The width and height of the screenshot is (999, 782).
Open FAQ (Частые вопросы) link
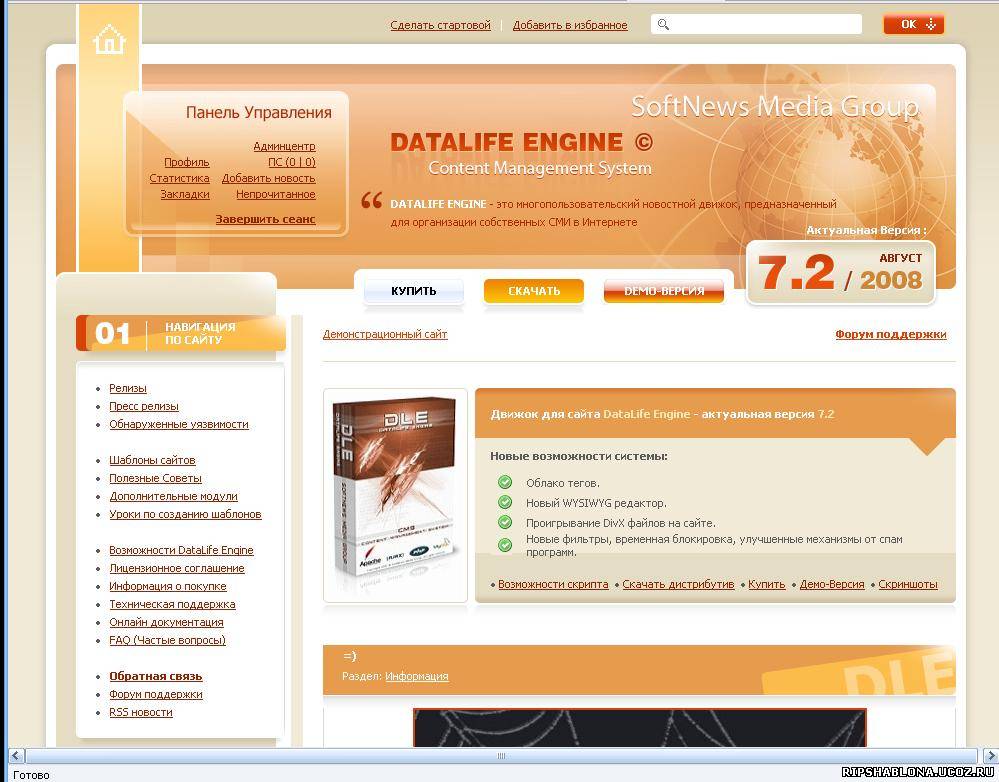[x=167, y=640]
